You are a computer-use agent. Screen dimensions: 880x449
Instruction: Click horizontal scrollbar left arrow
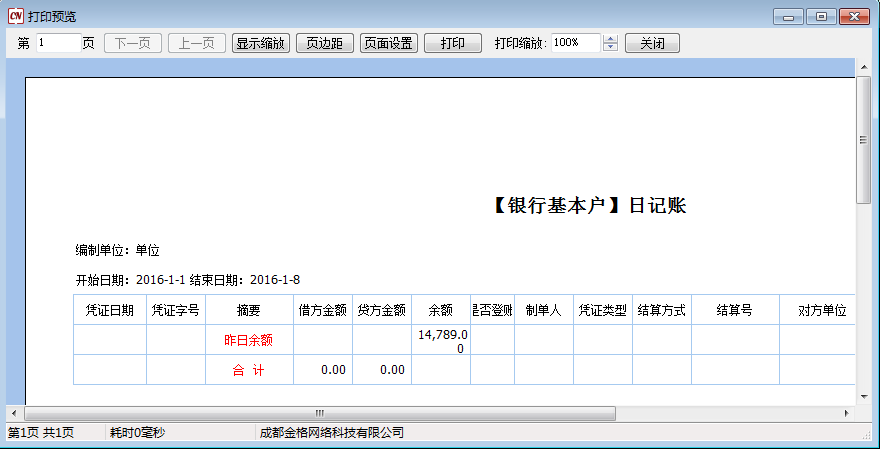[x=14, y=413]
